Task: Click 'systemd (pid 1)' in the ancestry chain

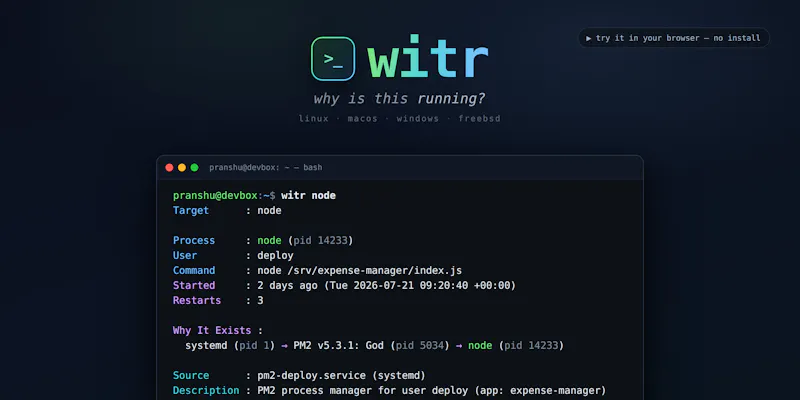Action: [230, 345]
